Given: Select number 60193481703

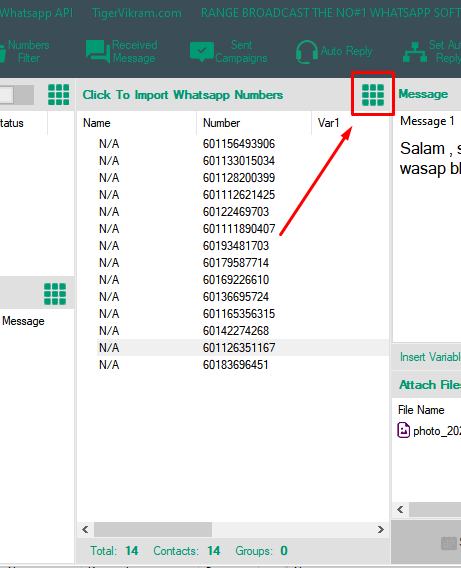Looking at the screenshot, I should tap(236, 246).
